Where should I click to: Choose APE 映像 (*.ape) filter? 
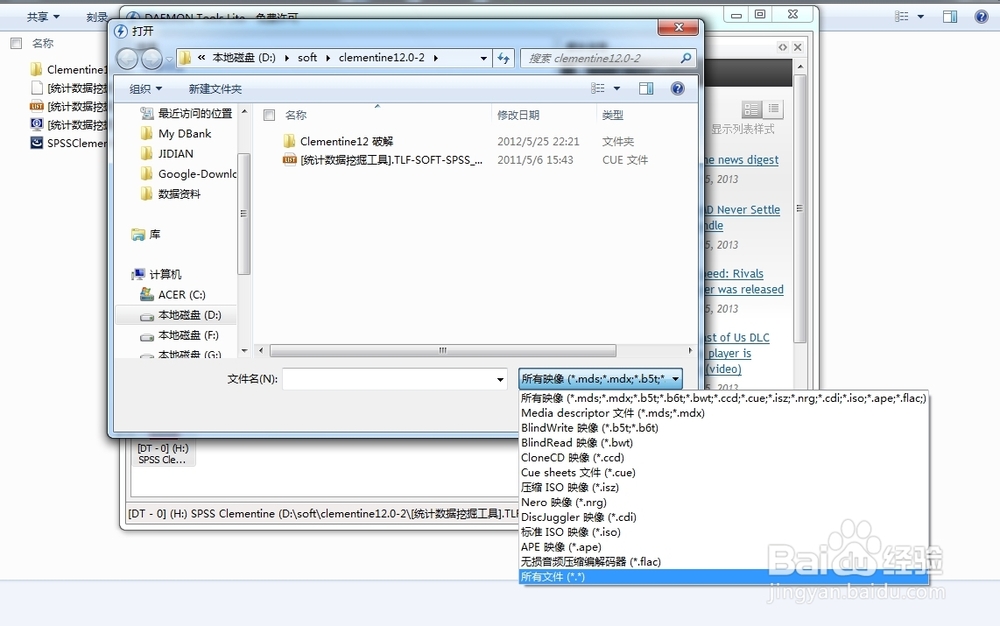[724, 547]
